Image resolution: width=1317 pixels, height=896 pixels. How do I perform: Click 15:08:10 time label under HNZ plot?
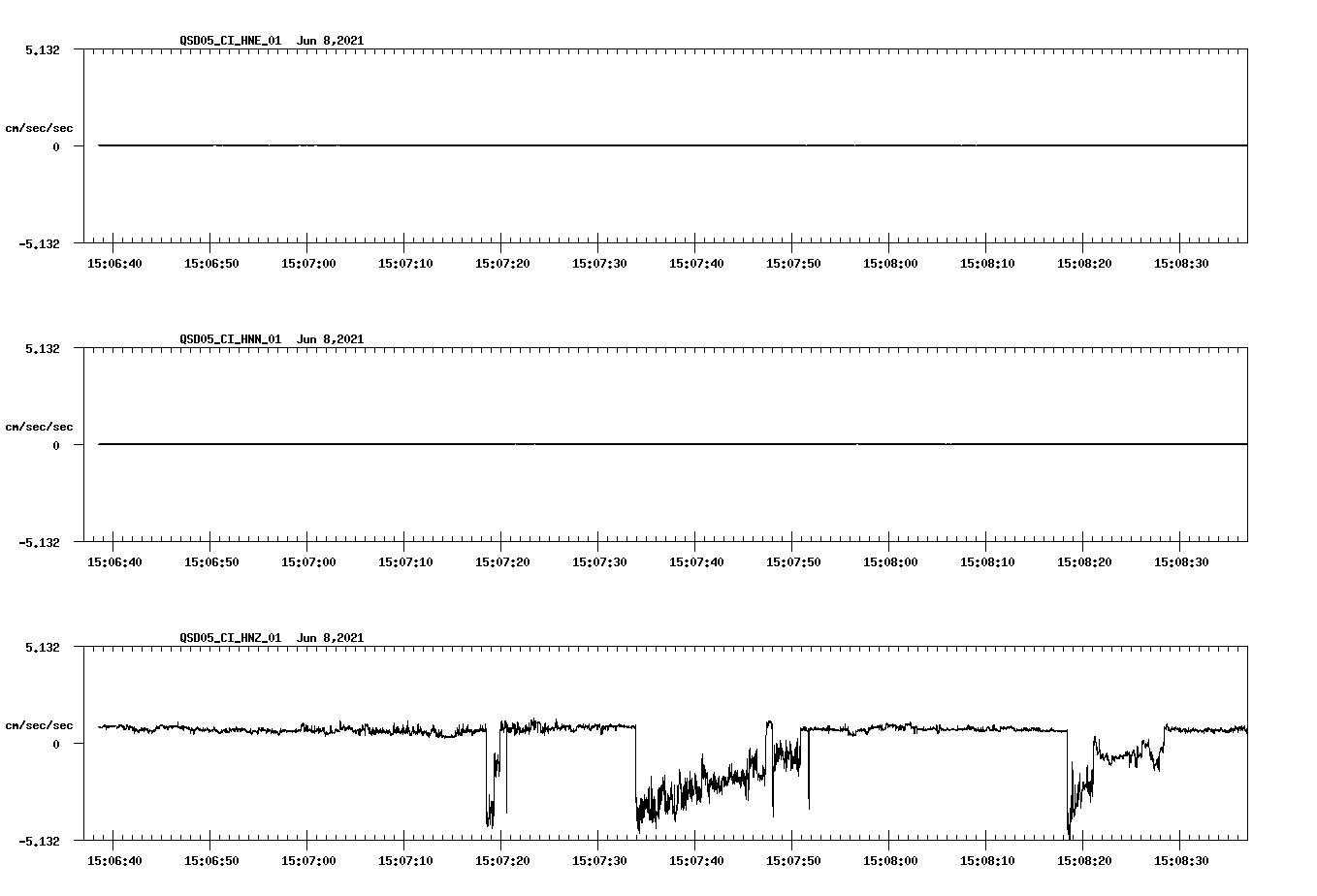point(987,861)
